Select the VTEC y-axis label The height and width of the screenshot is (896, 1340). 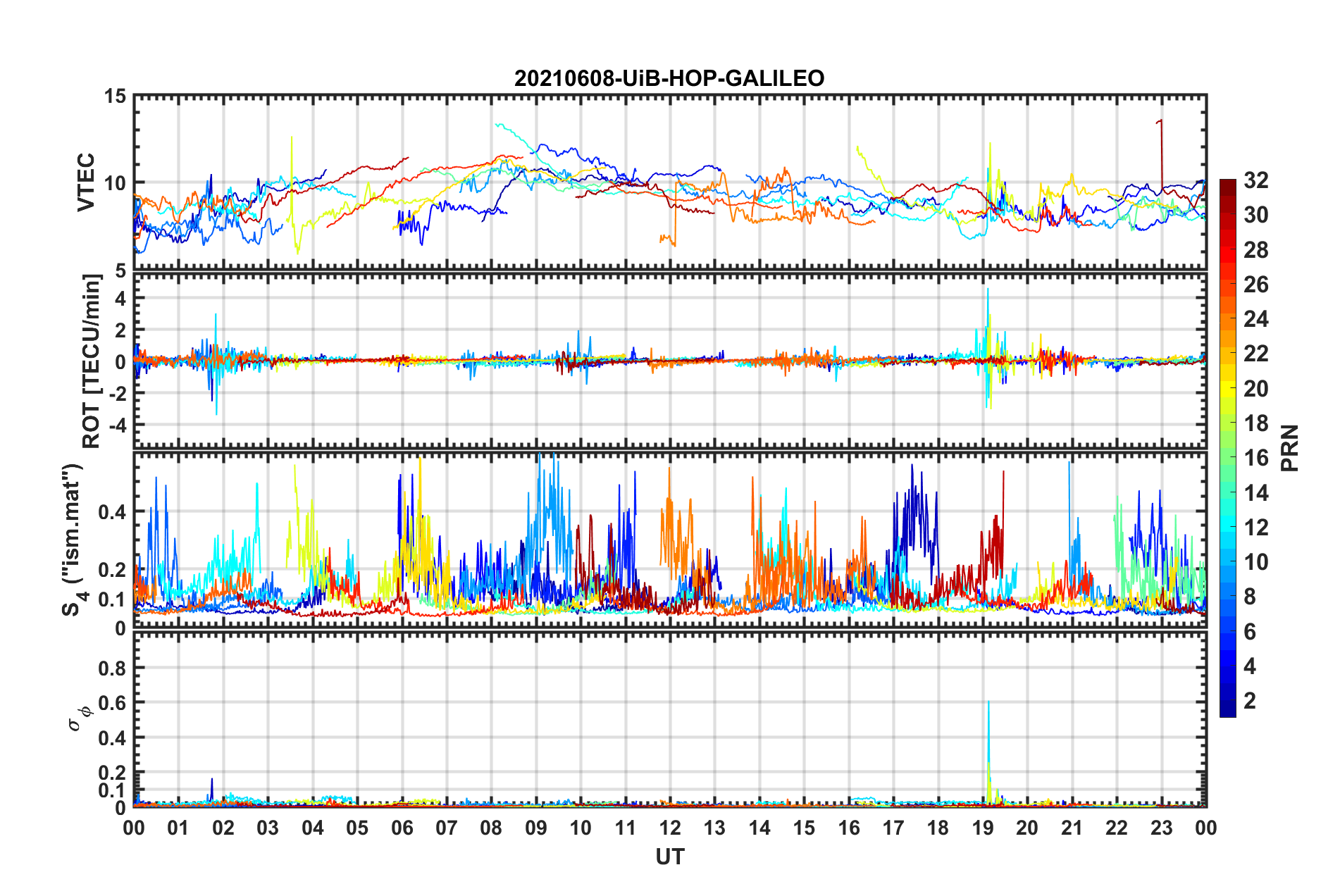(86, 182)
